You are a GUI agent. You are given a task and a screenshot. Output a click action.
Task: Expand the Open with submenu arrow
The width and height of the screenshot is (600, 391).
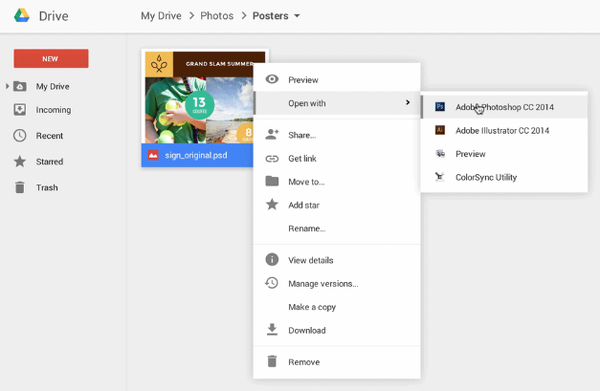408,103
